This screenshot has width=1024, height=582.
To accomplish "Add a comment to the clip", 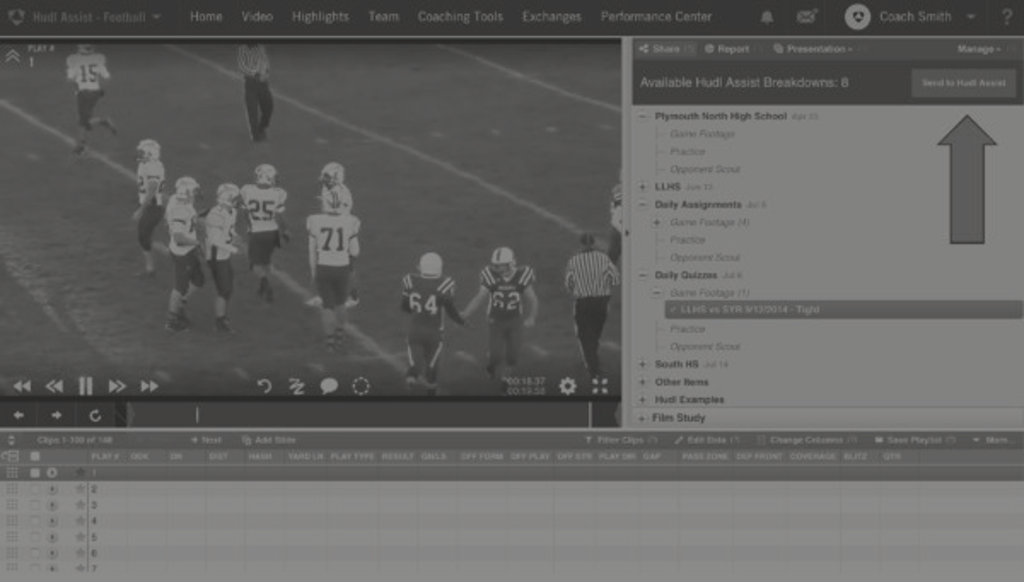I will pyautogui.click(x=329, y=386).
